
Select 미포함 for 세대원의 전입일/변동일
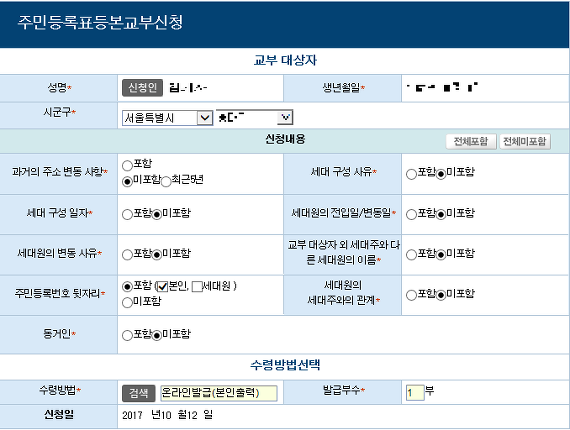(441, 214)
